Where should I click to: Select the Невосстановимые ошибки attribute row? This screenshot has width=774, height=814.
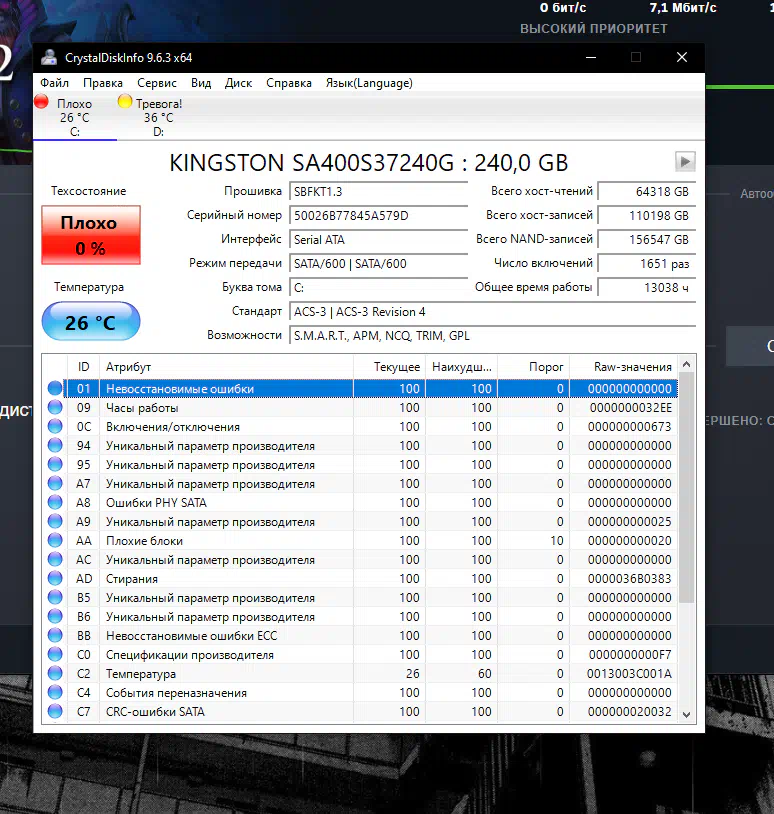tap(371, 388)
